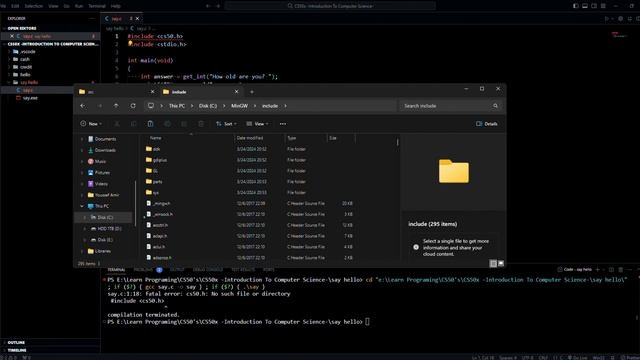Select the parts folder row
Viewport: 640px width, 360px height.
[250, 182]
